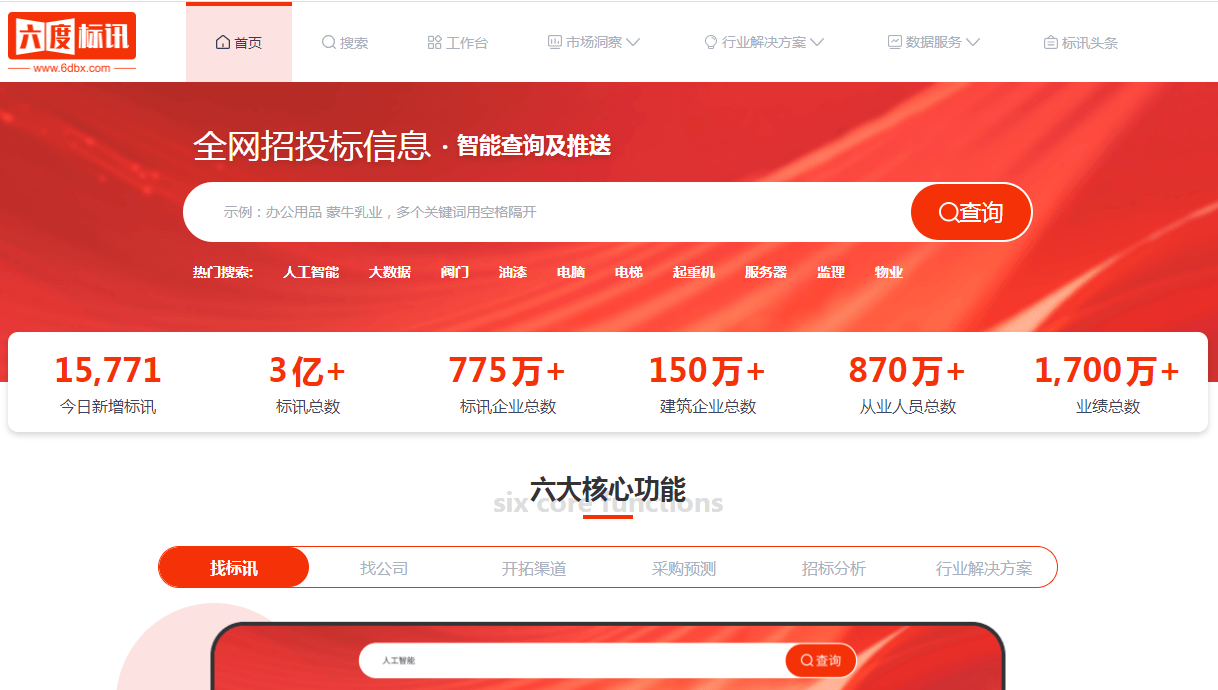The height and width of the screenshot is (690, 1218).
Task: Switch to the 找标讯 tab
Action: 234,567
